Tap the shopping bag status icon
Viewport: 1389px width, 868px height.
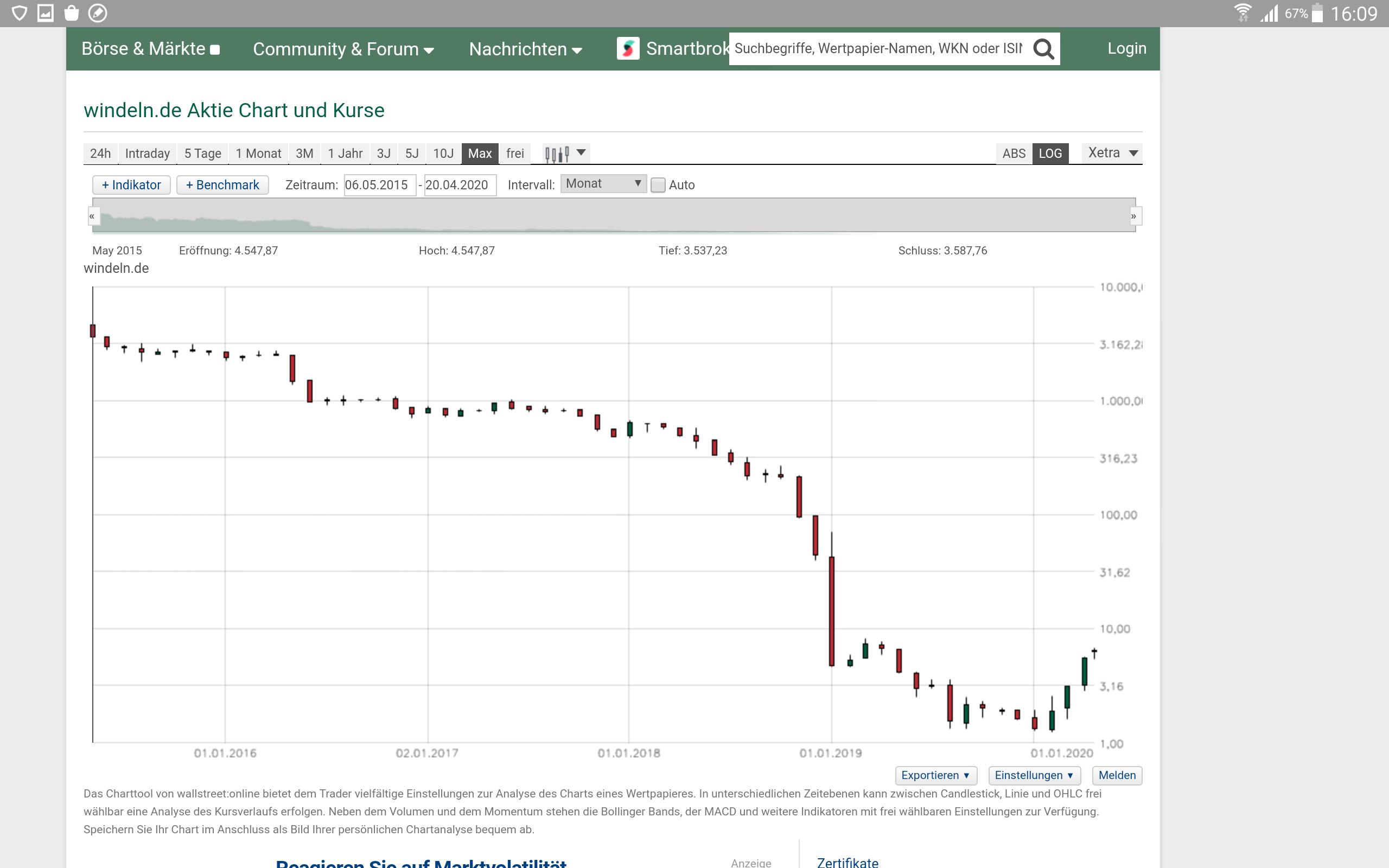(71, 12)
